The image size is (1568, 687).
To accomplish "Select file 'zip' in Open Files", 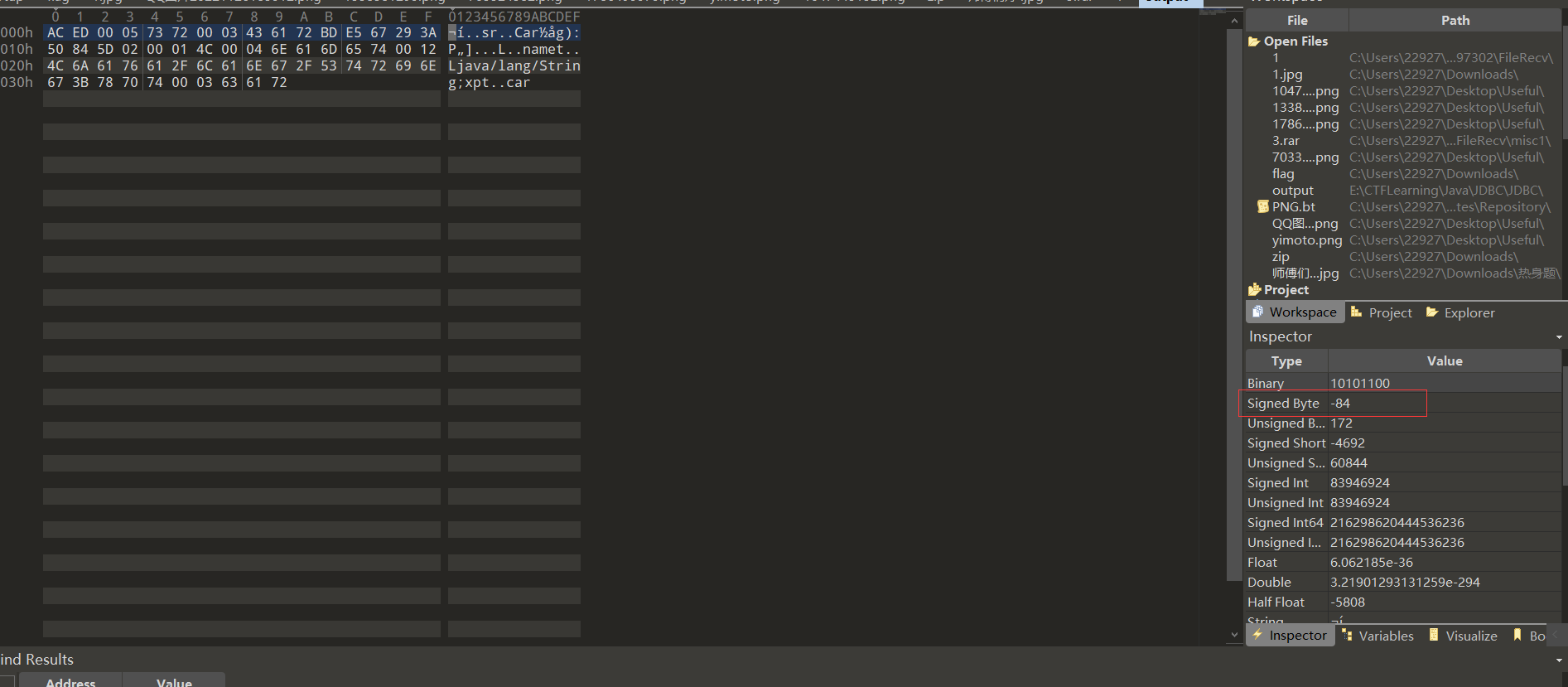I will [1281, 257].
